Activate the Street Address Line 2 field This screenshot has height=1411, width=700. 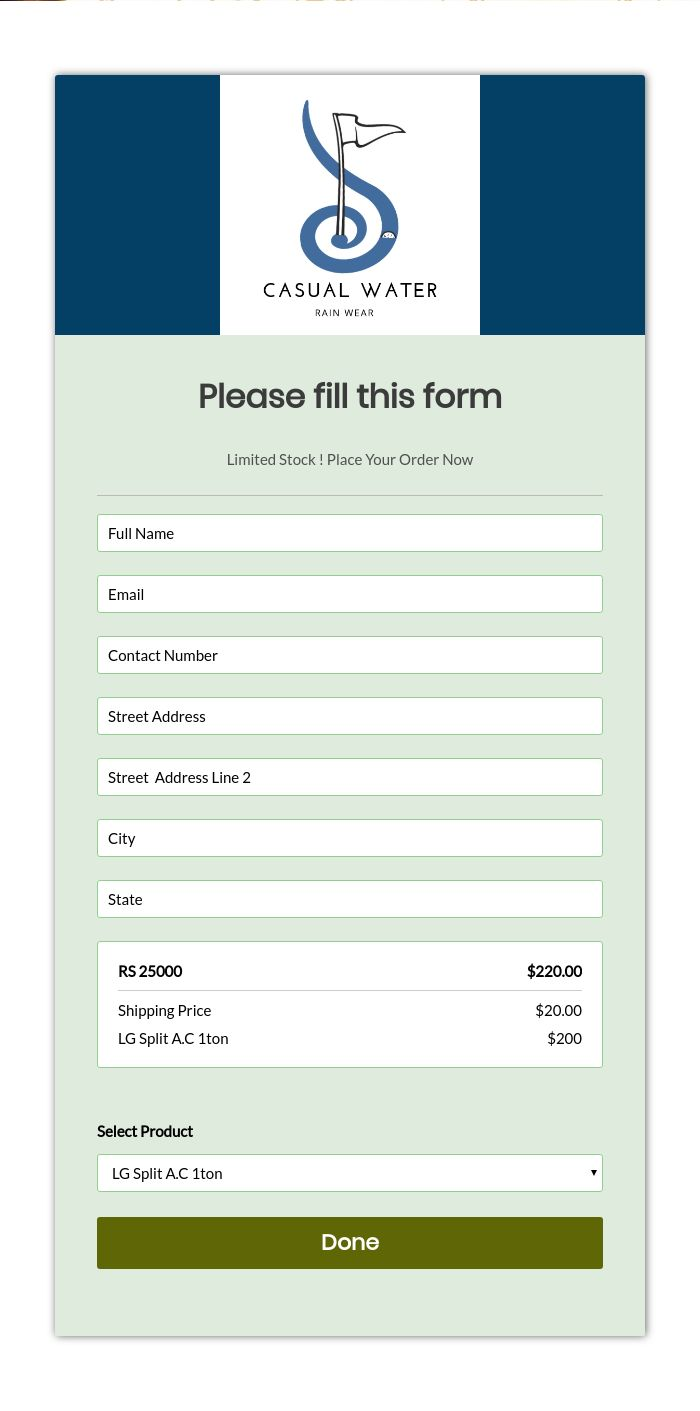[x=350, y=777]
